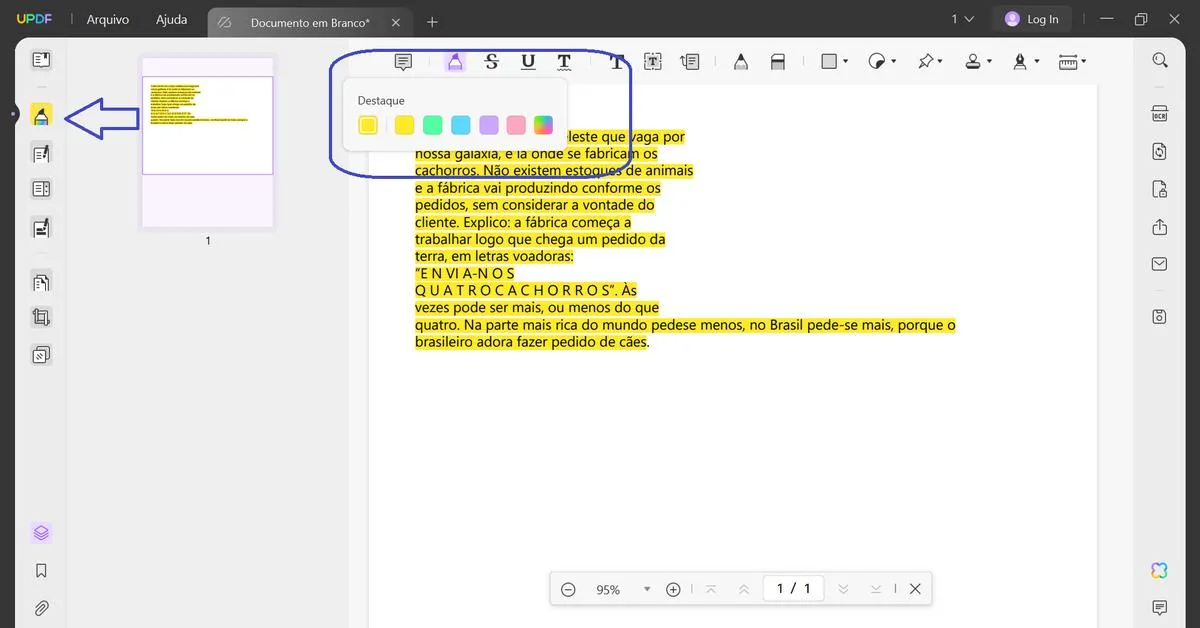Screen dimensions: 1200x628
Task: Send the file by email icon
Action: pos(1160,265)
